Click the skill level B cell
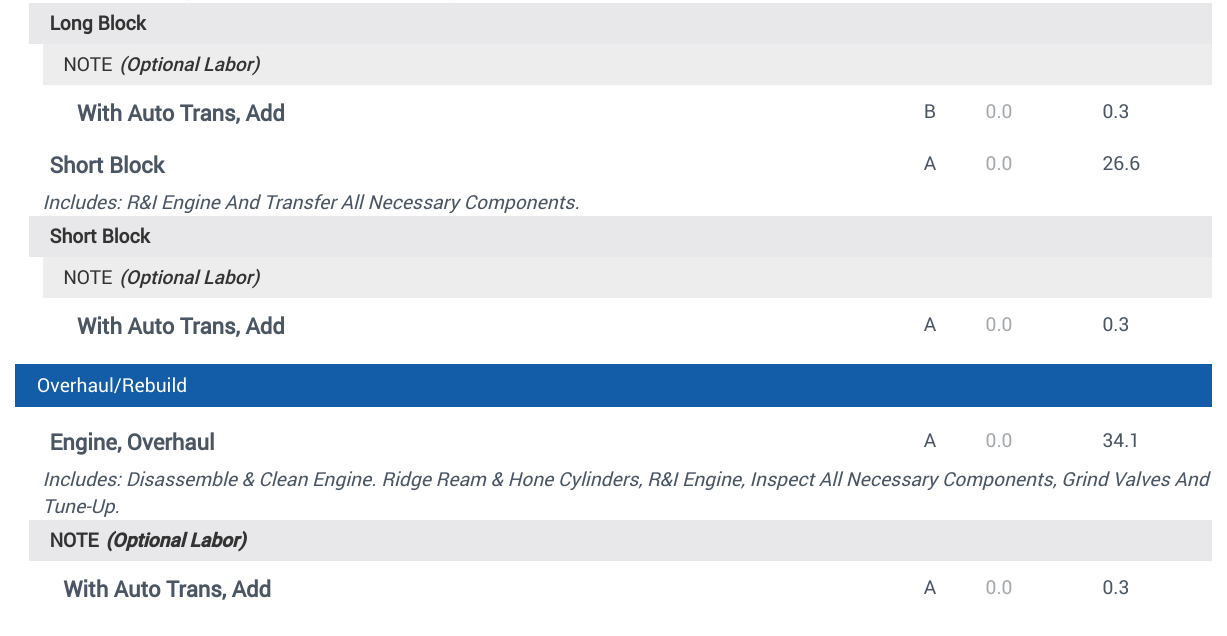 tap(929, 112)
